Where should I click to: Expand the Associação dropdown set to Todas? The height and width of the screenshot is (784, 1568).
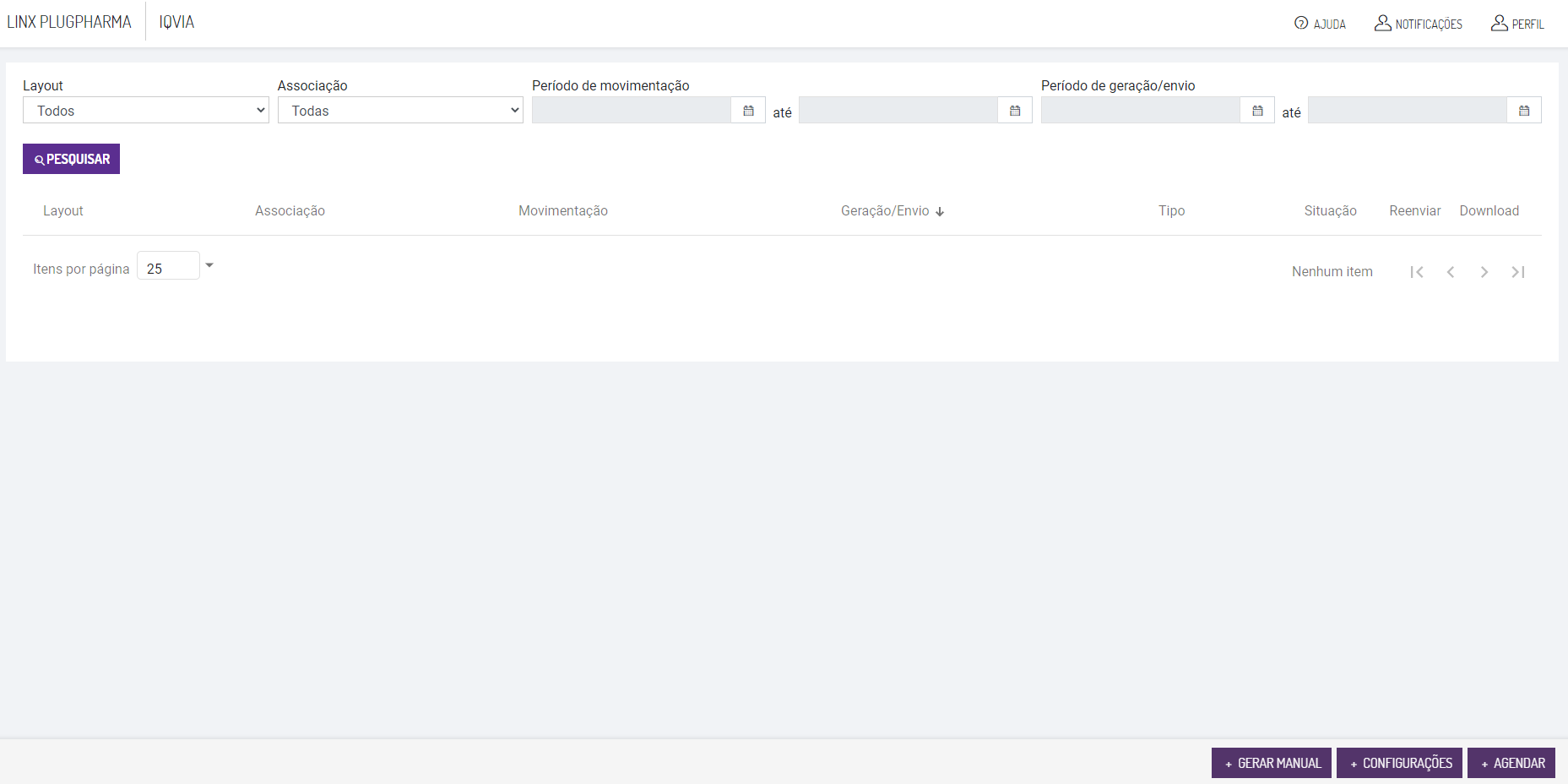click(400, 111)
